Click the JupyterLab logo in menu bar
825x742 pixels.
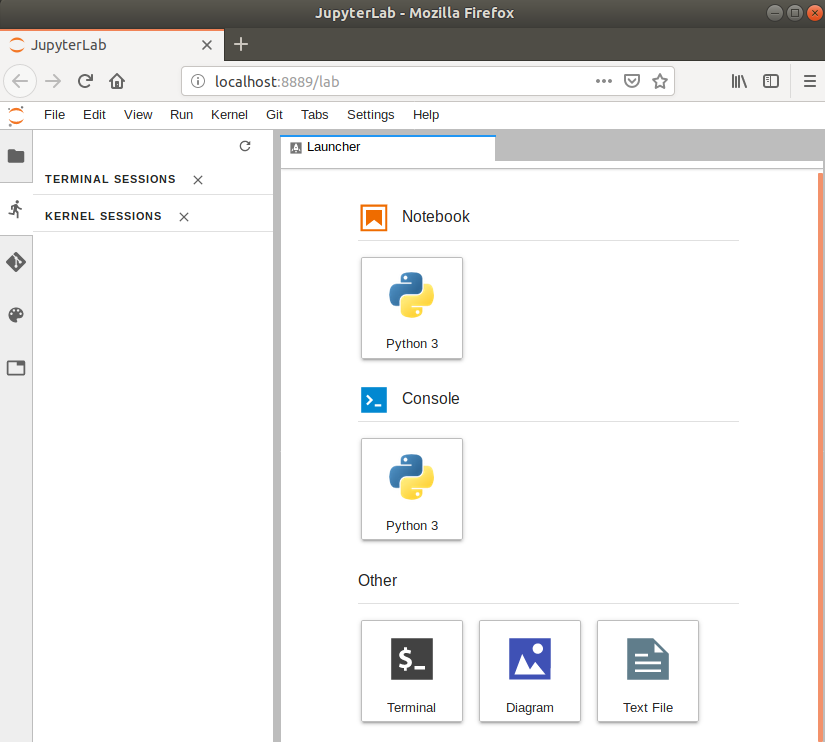16,115
